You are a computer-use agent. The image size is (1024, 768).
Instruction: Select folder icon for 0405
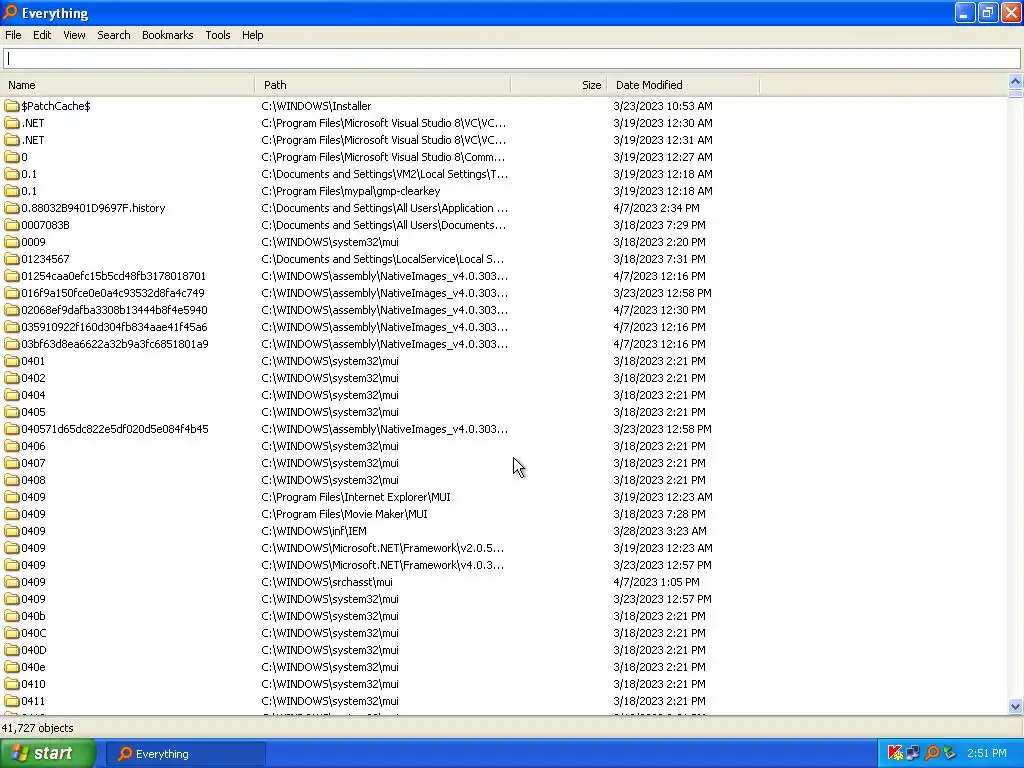pyautogui.click(x=12, y=411)
